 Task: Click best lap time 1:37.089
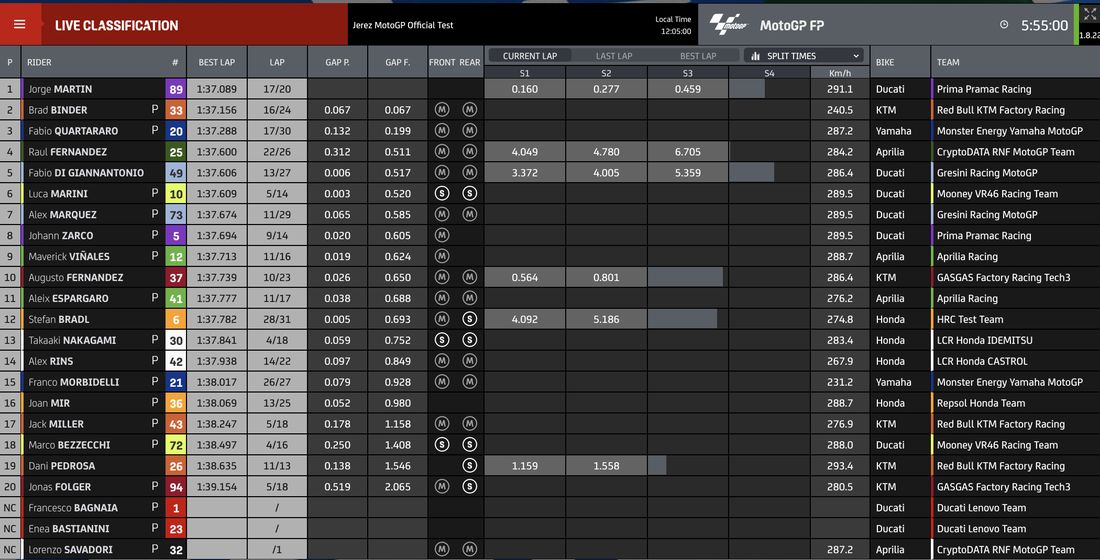[217, 89]
